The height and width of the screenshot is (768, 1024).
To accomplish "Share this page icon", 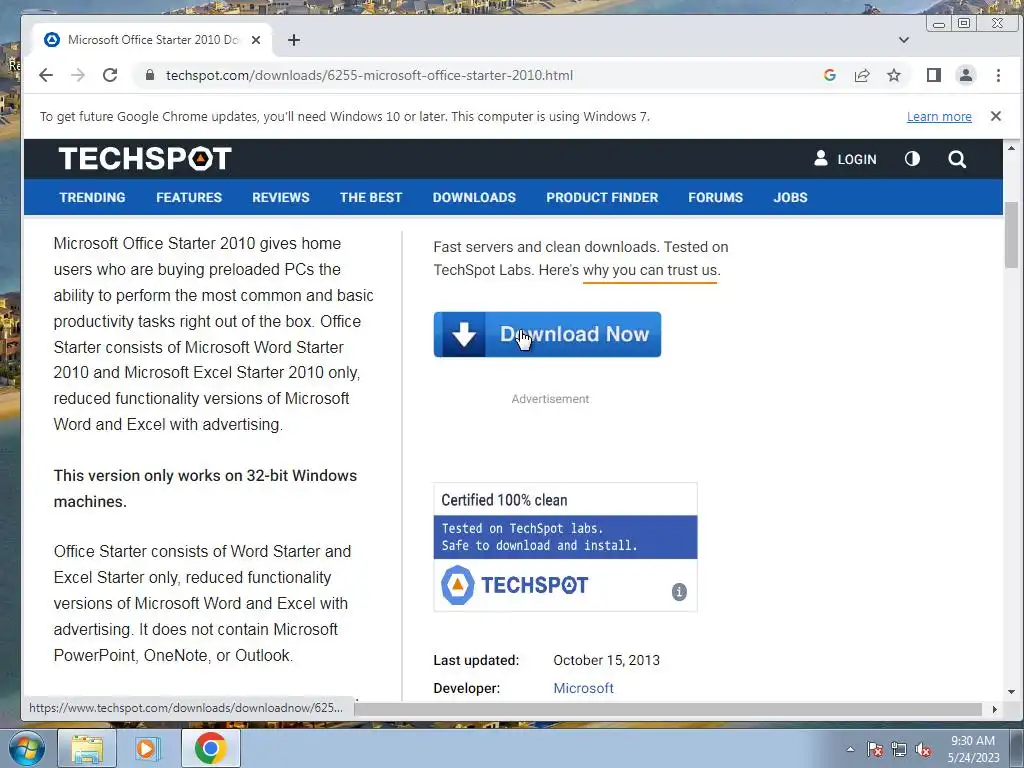I will click(862, 75).
